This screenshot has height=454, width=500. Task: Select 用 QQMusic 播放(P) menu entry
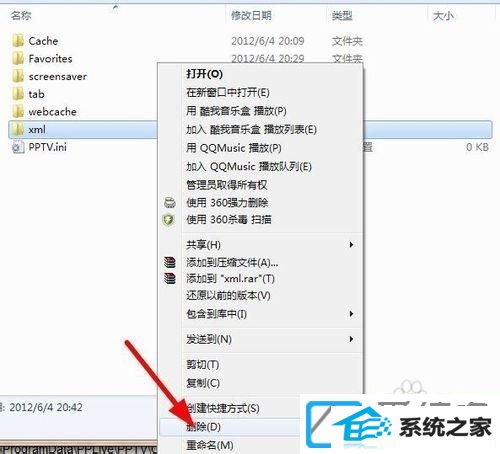click(x=234, y=148)
